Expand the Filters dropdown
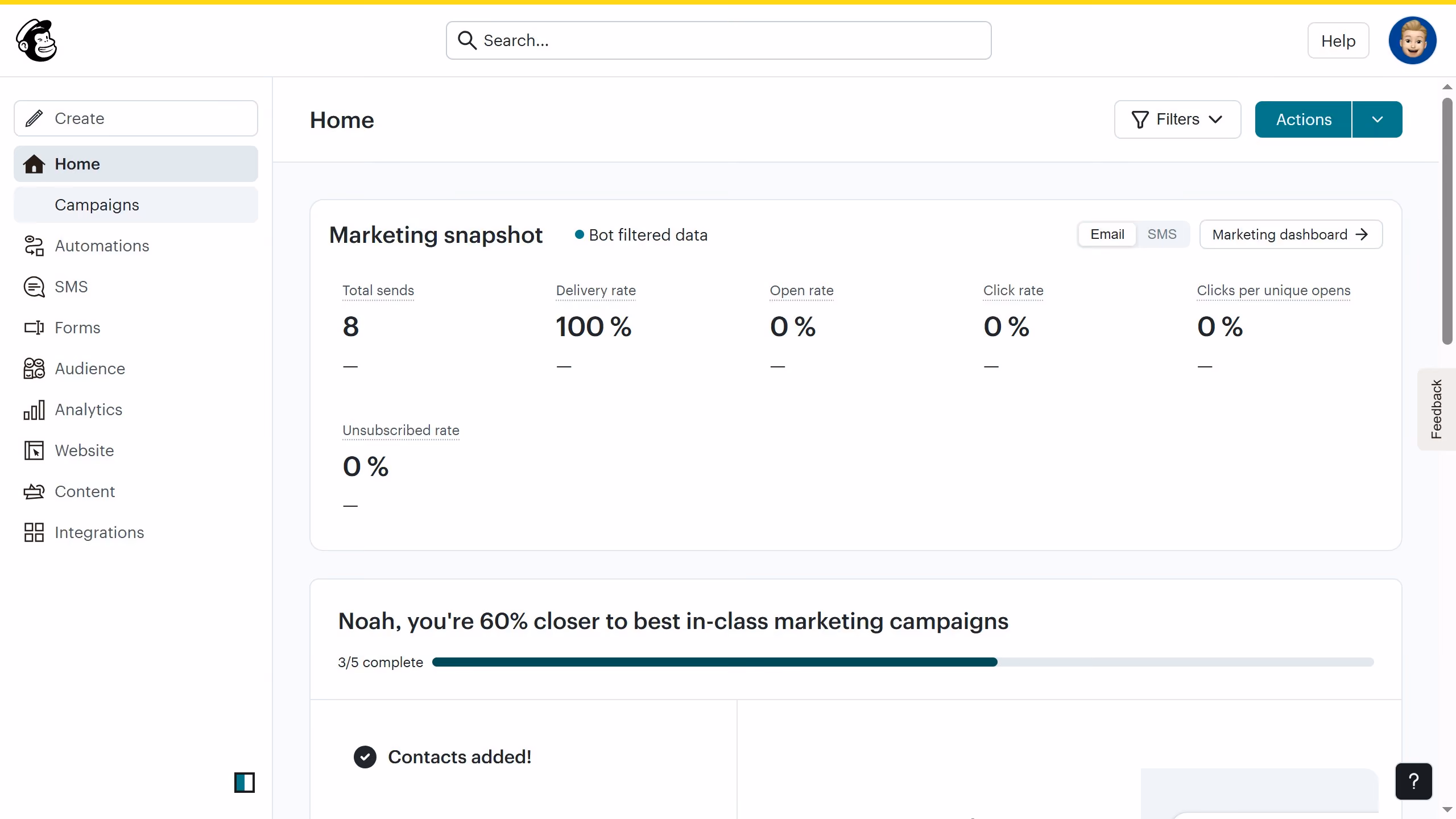1456x819 pixels. point(1177,119)
